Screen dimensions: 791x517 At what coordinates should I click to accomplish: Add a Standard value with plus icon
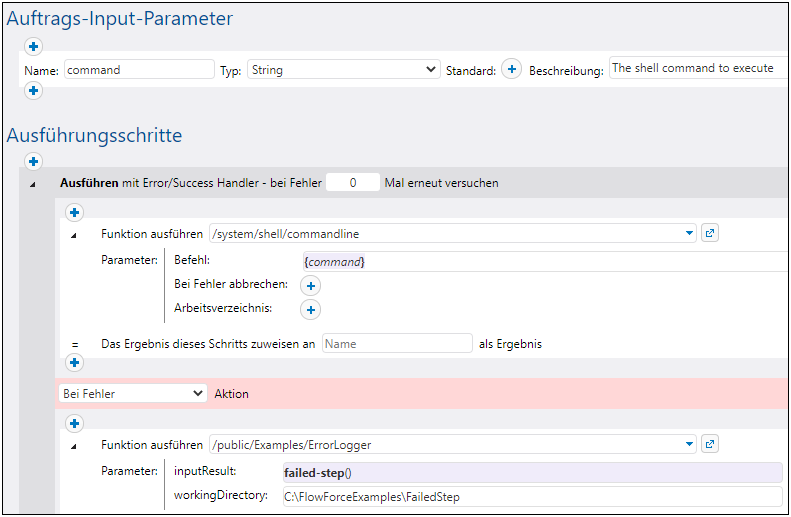(x=511, y=69)
